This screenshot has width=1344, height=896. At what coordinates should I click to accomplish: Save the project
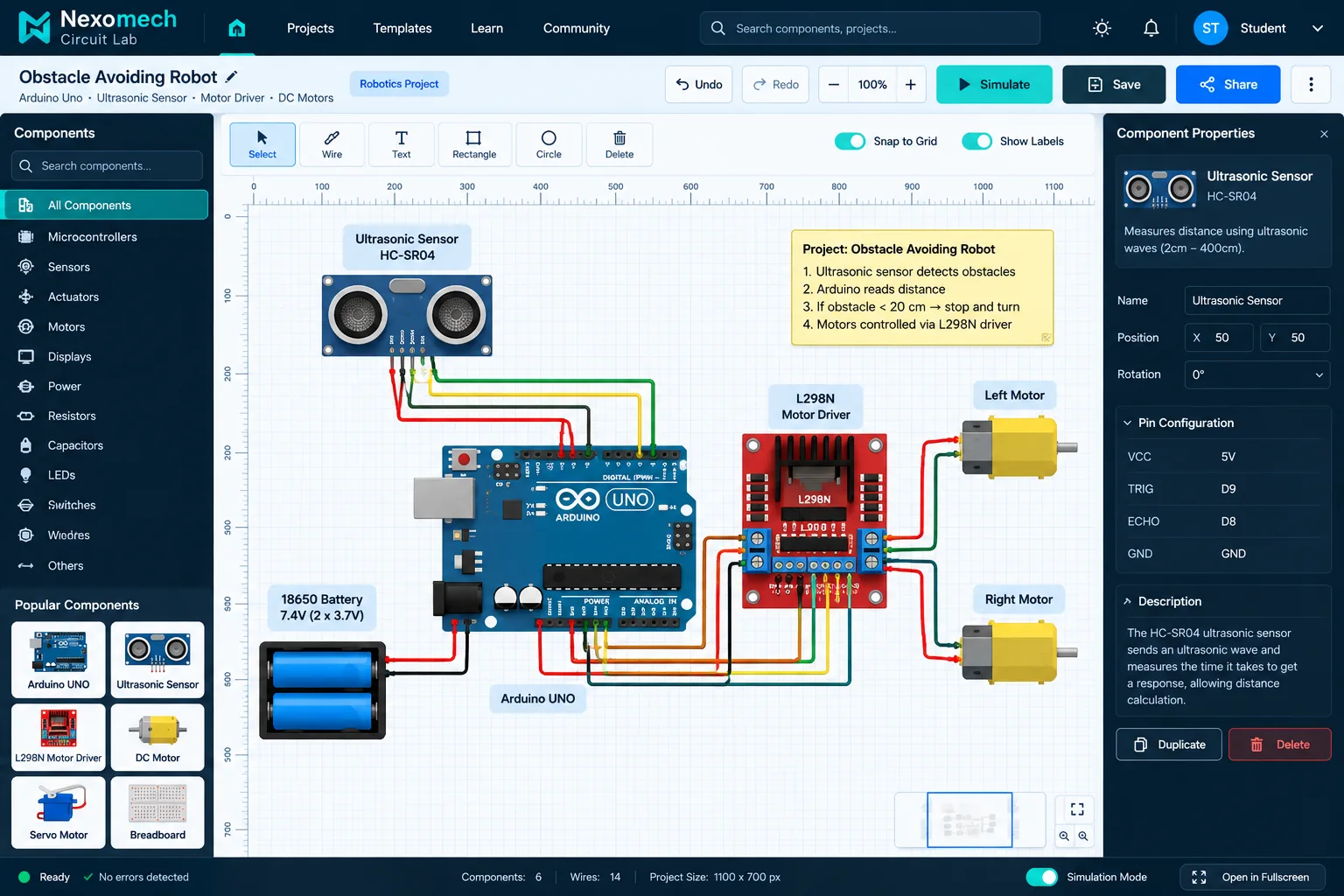(1114, 84)
